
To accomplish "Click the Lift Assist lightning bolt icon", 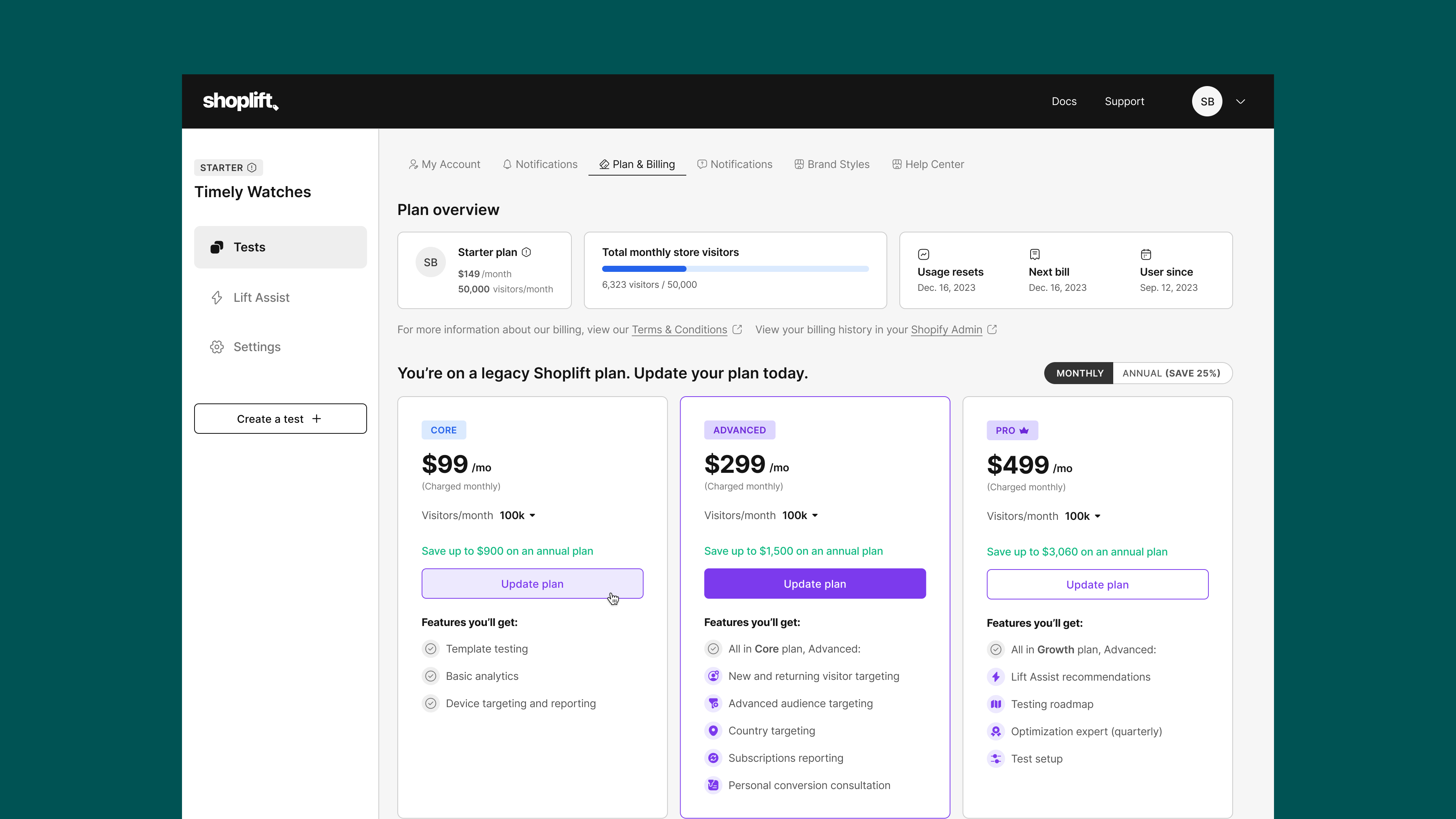I will click(x=217, y=297).
